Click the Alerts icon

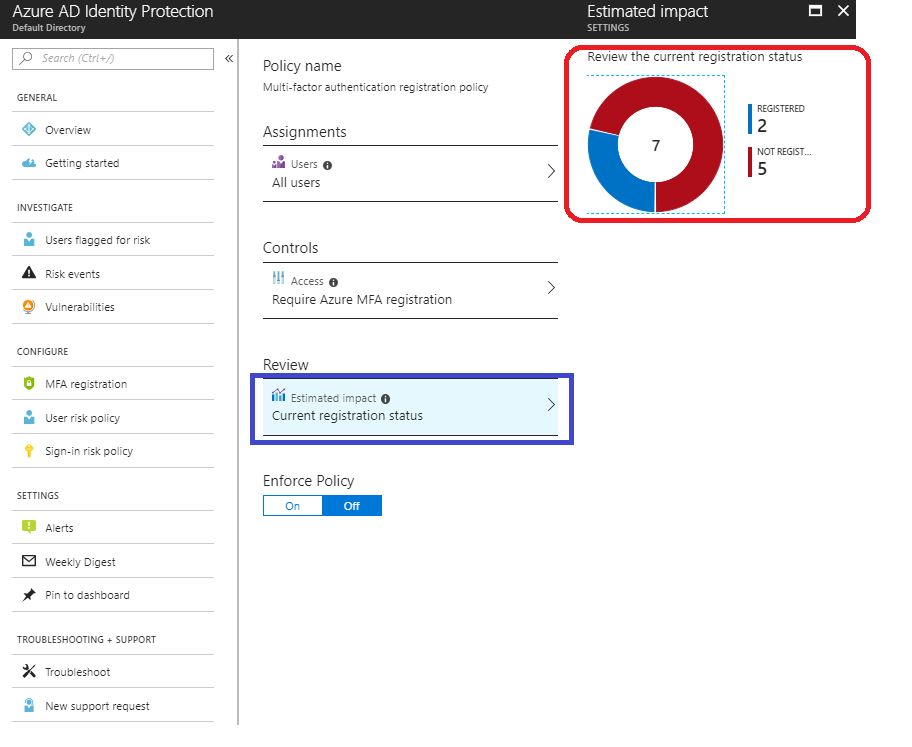pos(30,527)
